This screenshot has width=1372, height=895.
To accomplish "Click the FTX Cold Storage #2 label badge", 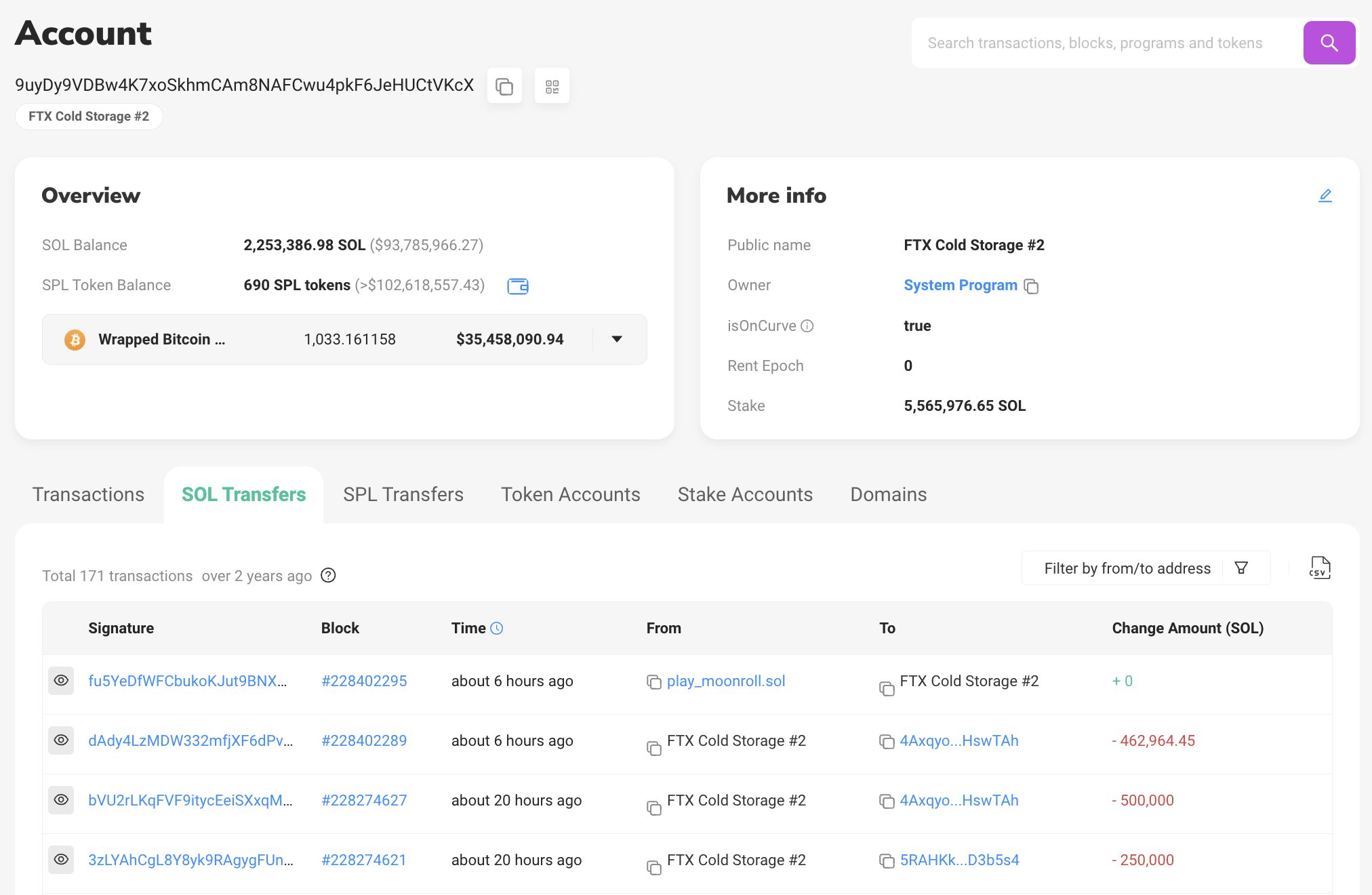I will tap(89, 117).
